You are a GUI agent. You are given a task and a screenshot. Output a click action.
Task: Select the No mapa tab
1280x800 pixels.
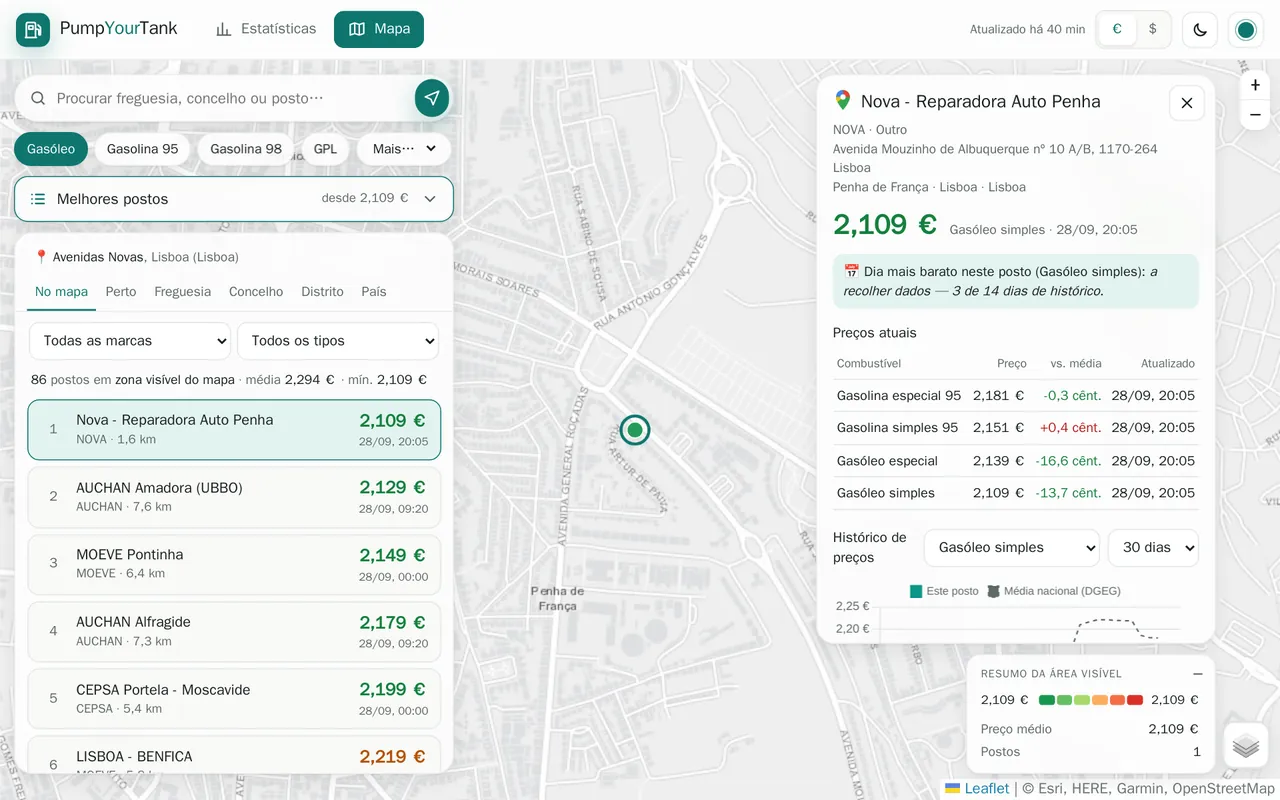(62, 292)
